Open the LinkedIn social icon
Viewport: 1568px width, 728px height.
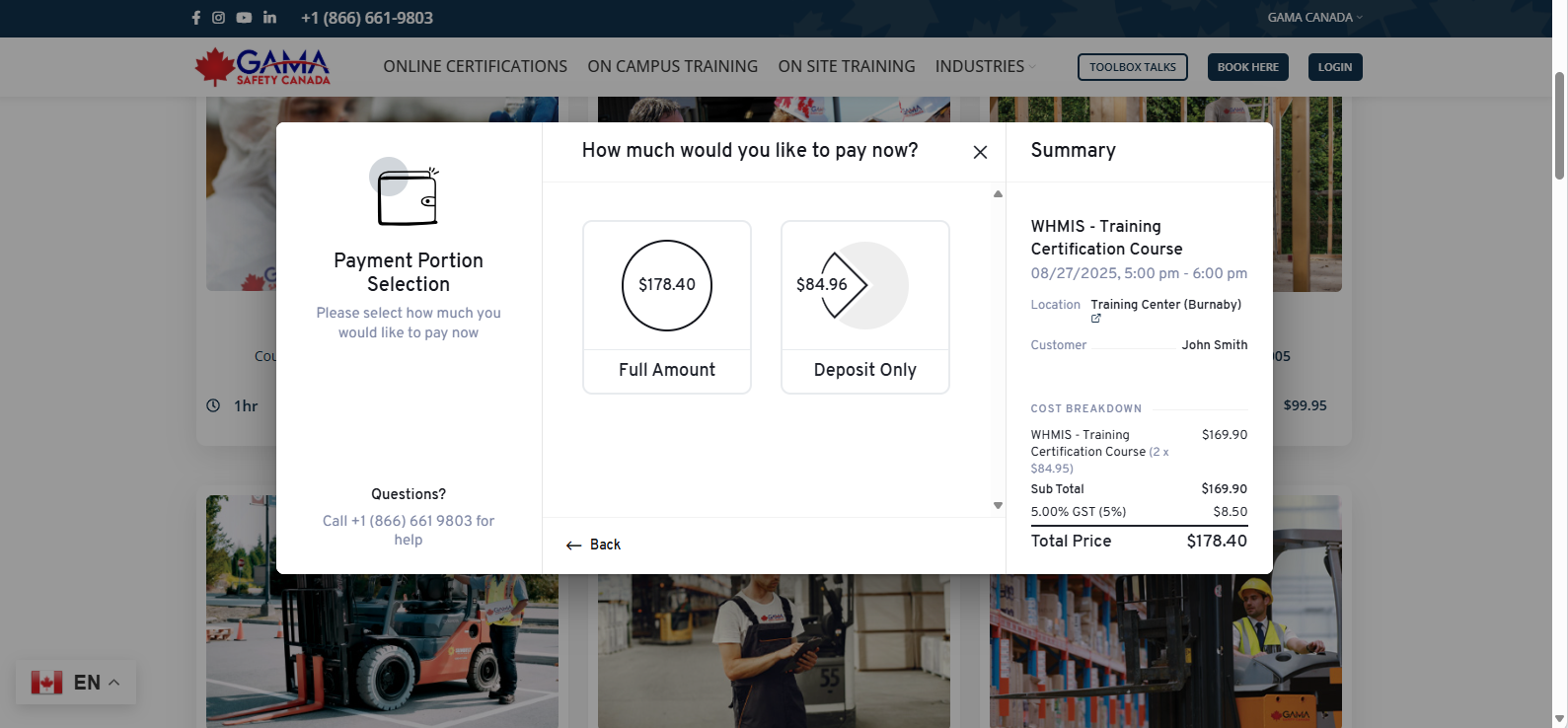[x=269, y=18]
